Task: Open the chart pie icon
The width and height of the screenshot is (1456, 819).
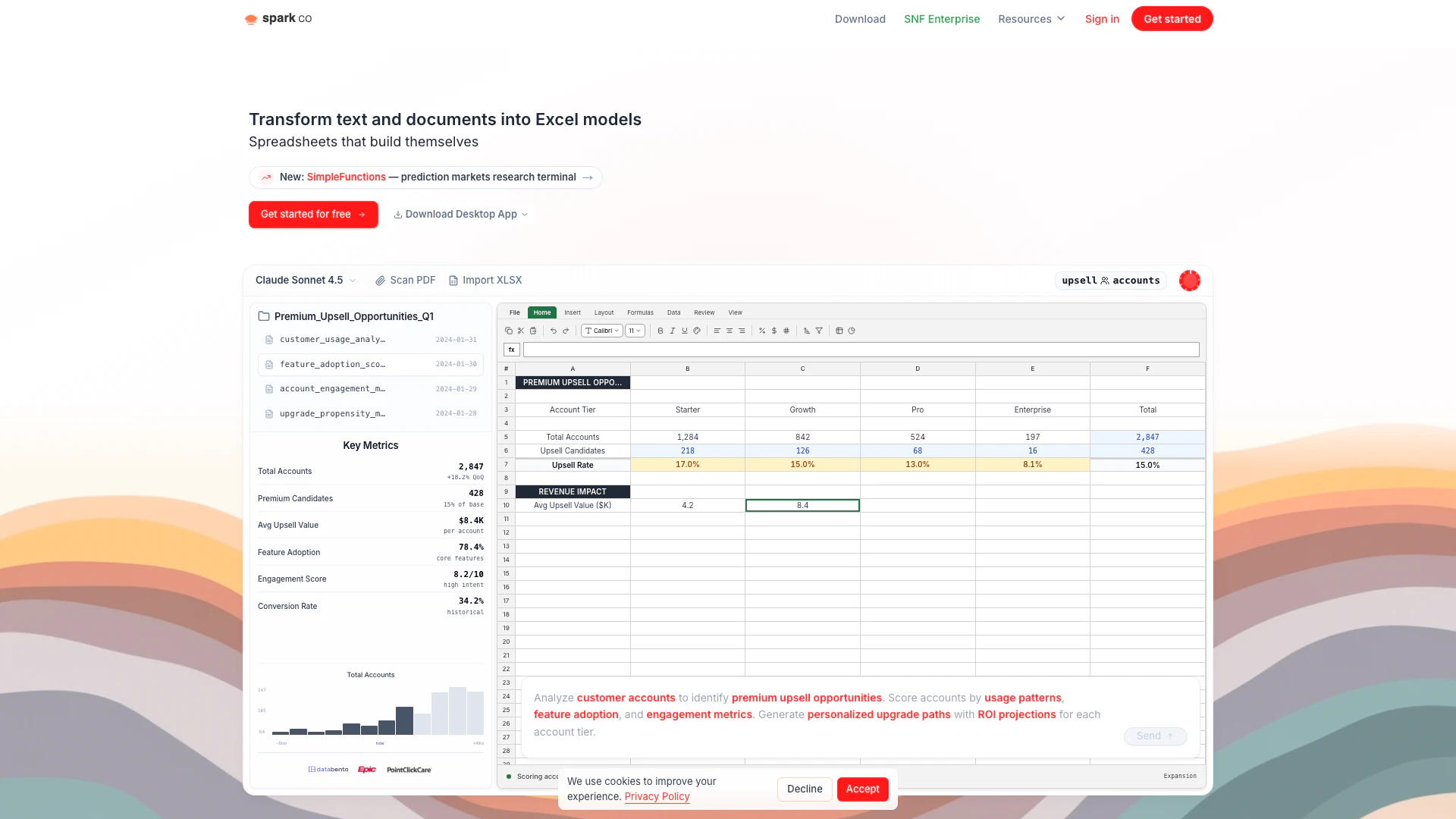Action: tap(852, 331)
